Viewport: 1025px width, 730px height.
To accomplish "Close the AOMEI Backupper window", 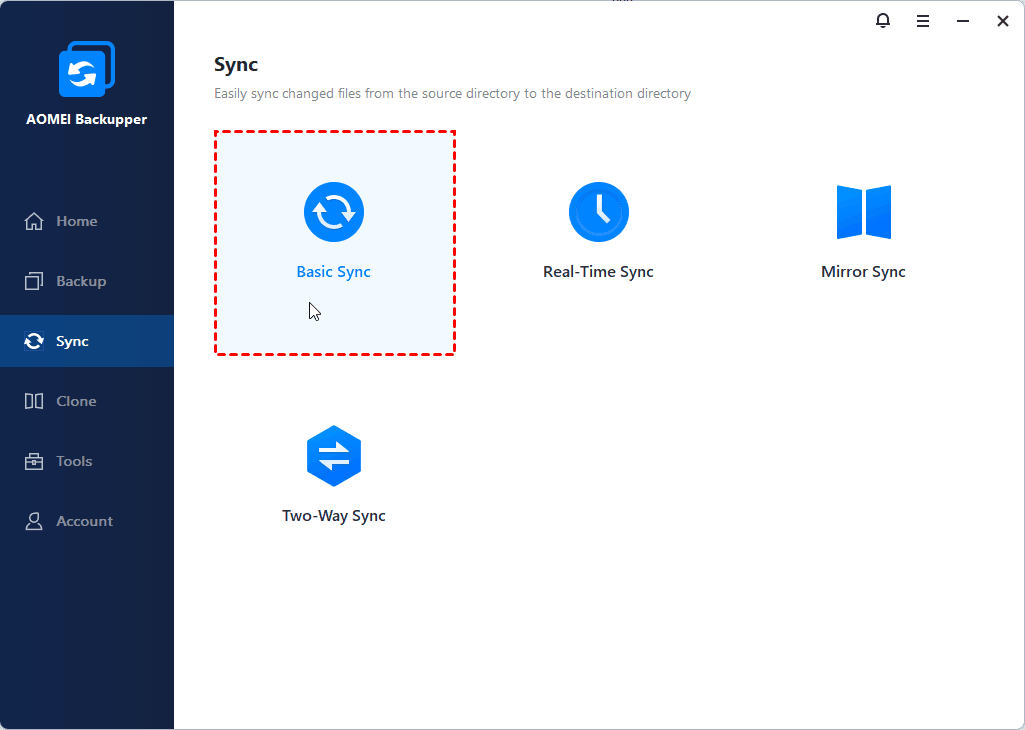I will coord(1003,21).
